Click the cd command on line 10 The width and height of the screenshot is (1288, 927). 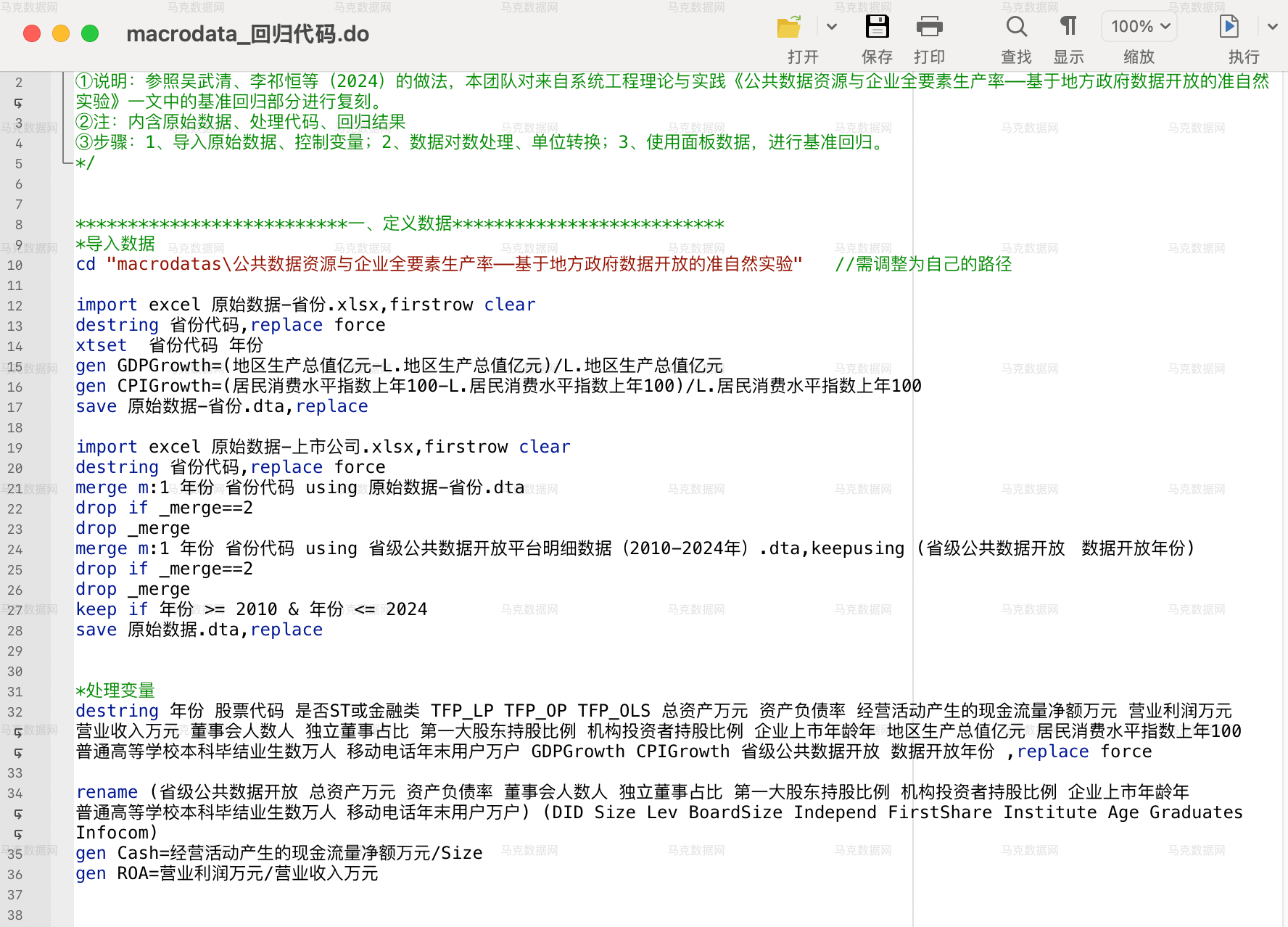click(86, 264)
